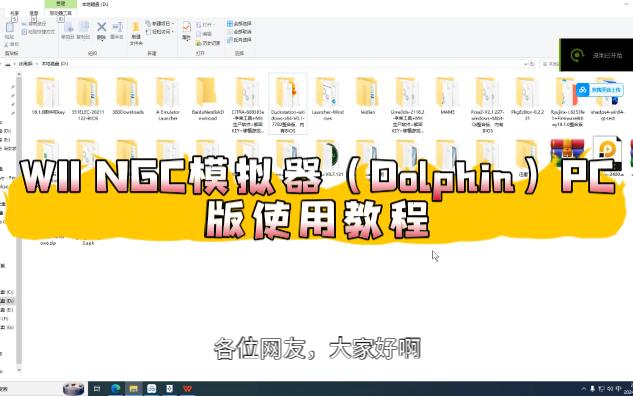The height and width of the screenshot is (396, 633).
Task: Click the Properties checkmark icon in ribbon
Action: [186, 30]
